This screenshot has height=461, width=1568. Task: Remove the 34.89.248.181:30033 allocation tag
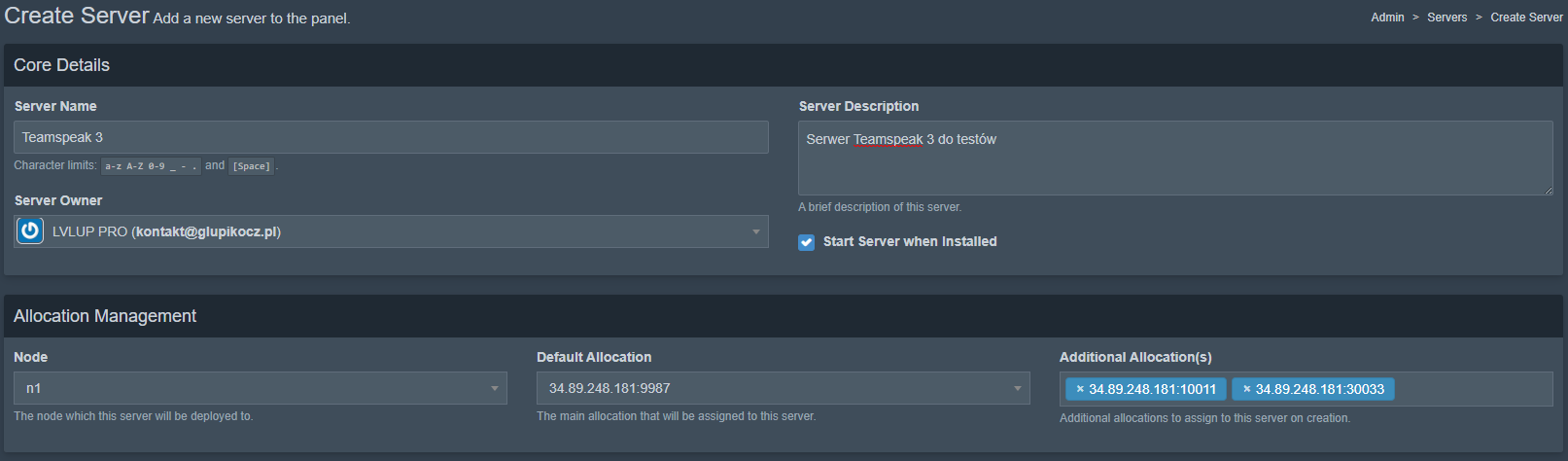(1246, 389)
